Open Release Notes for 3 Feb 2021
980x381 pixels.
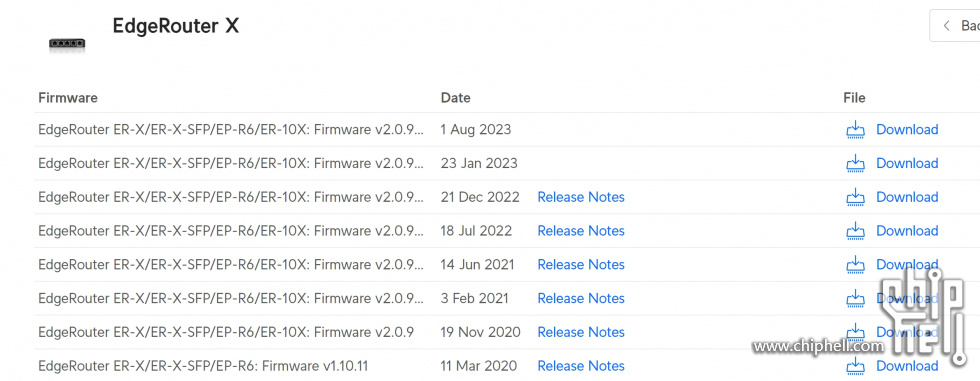(581, 299)
